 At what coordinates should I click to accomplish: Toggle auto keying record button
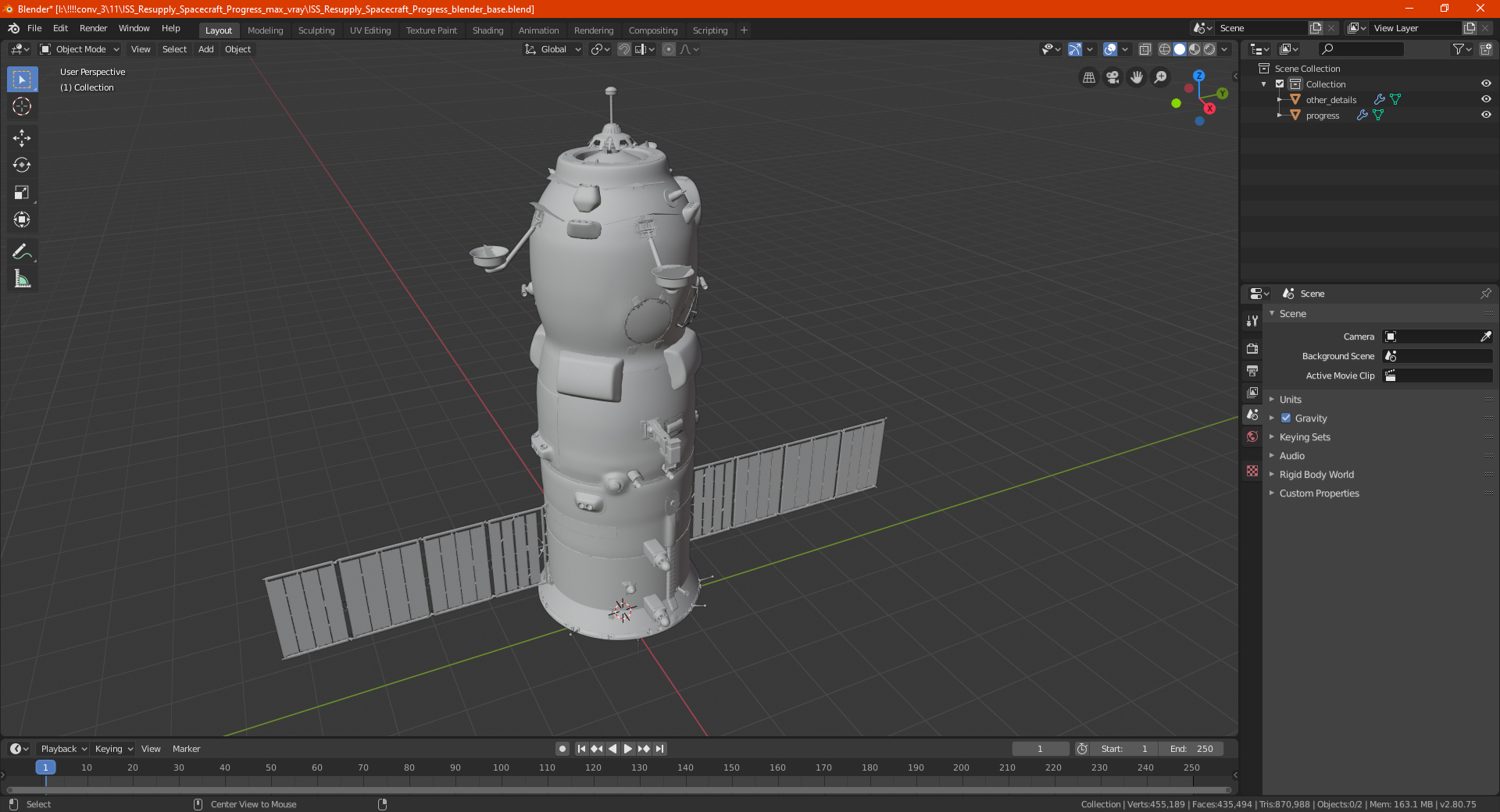pyautogui.click(x=562, y=749)
